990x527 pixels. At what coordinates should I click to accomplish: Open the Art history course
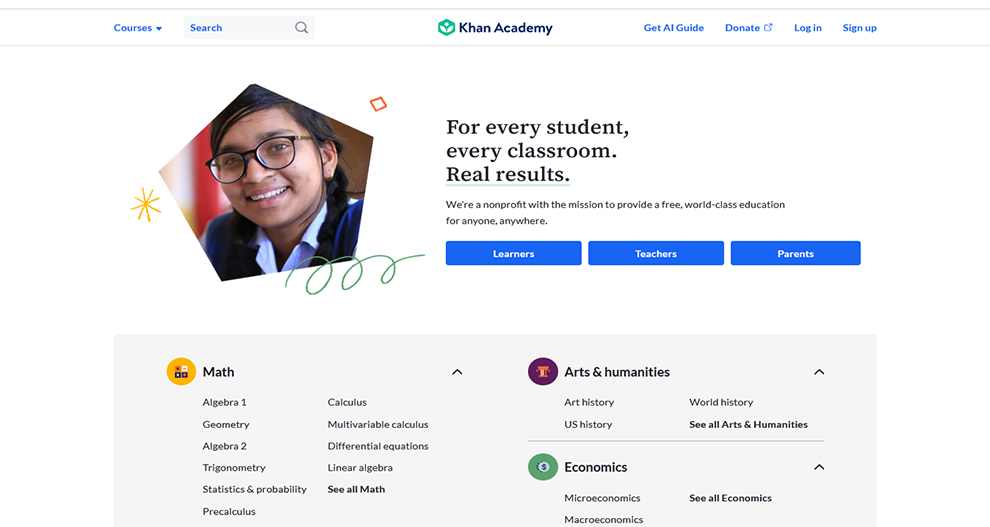588,402
